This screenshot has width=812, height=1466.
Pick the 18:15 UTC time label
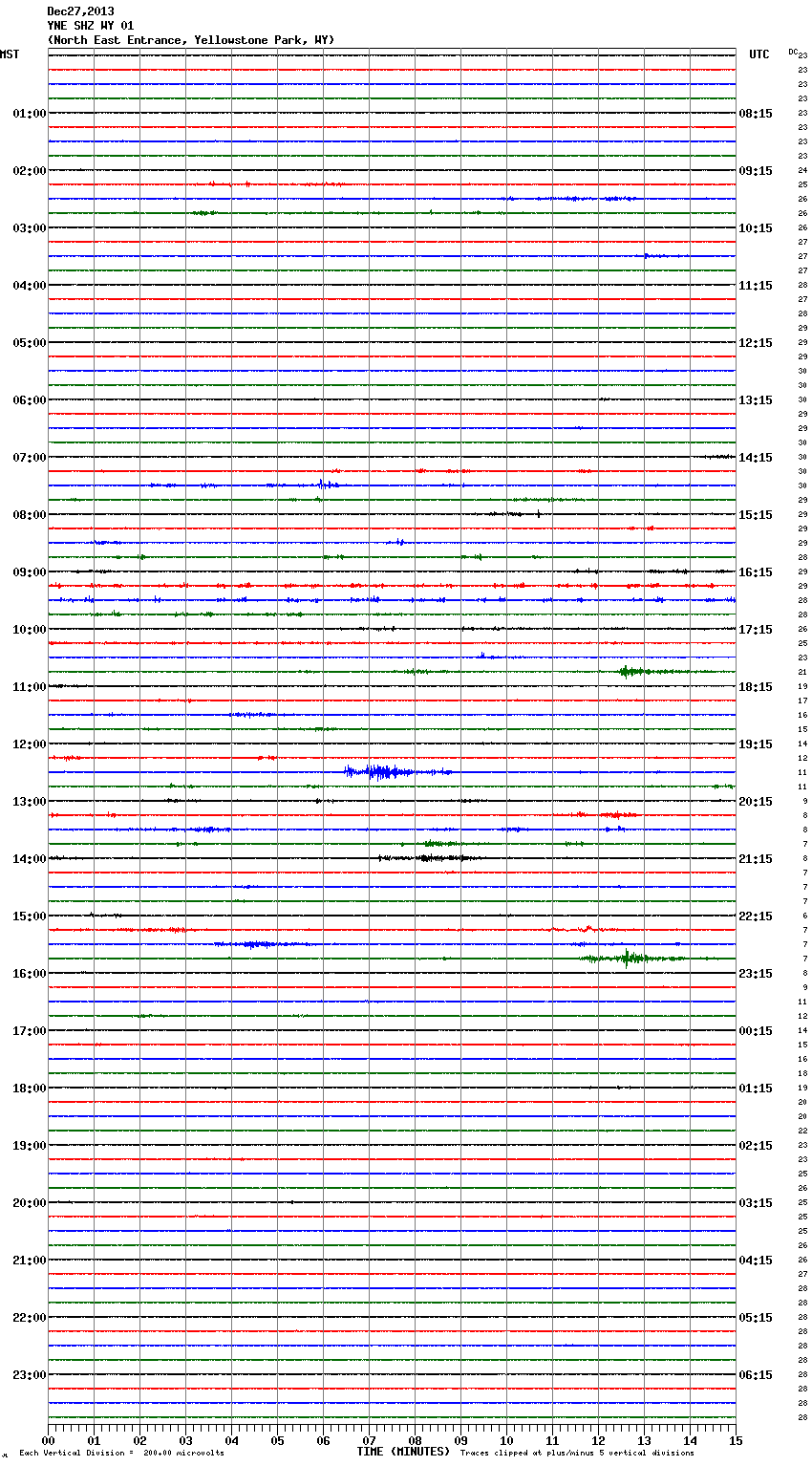(x=756, y=687)
